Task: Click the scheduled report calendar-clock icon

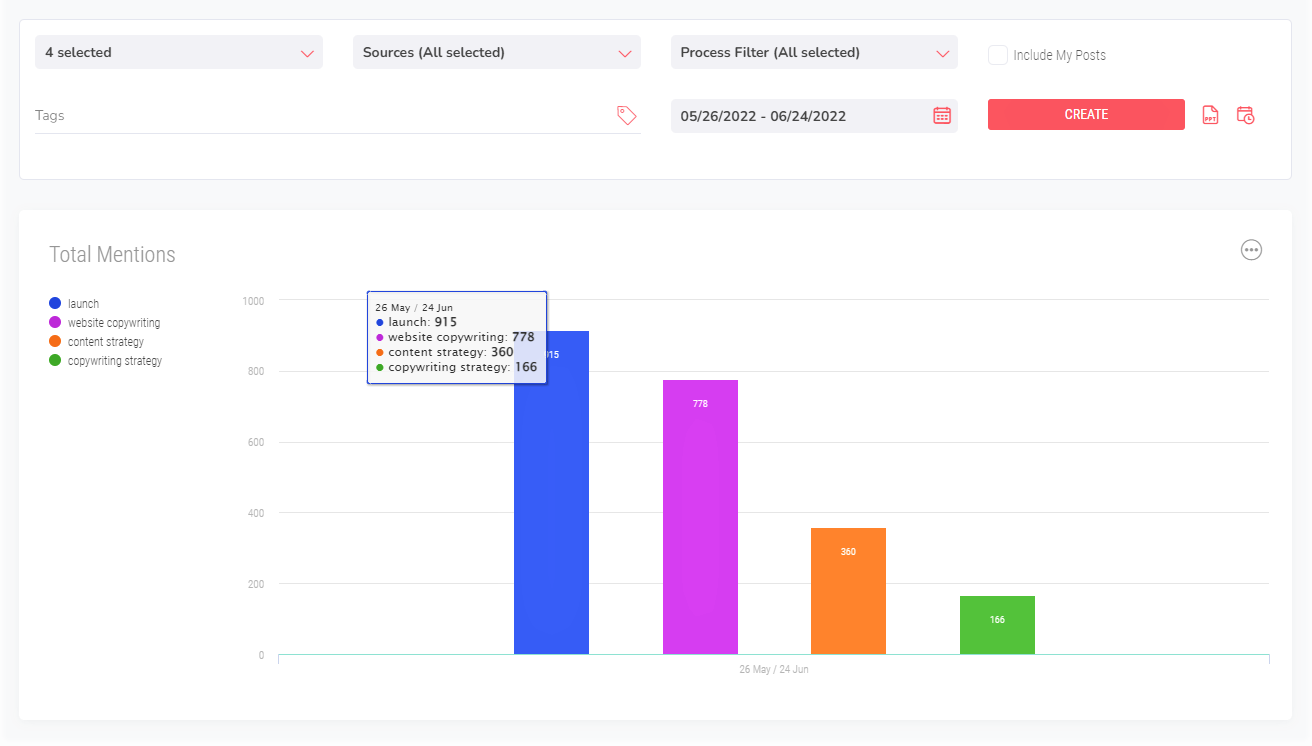Action: [1245, 115]
